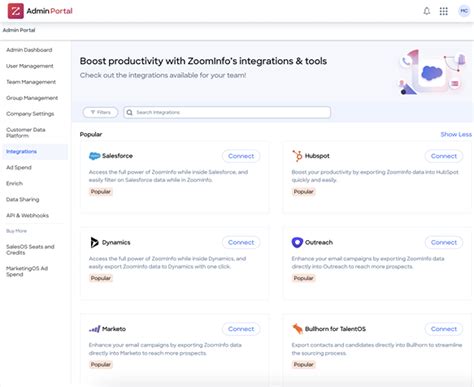Click the Dynamics logo icon

tap(94, 242)
